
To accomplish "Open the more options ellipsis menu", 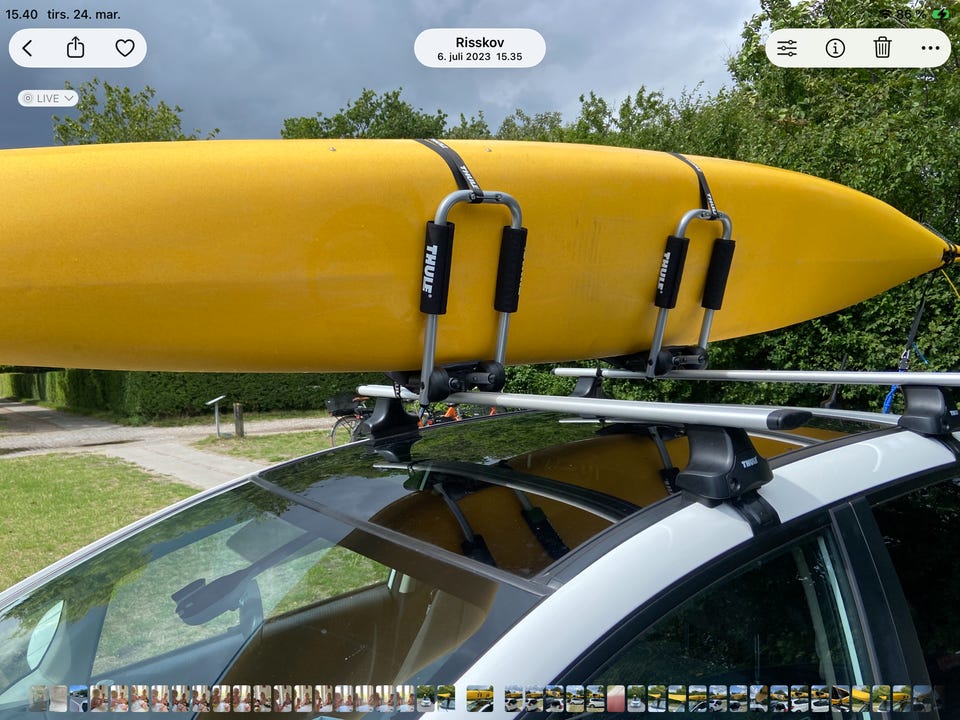I will [x=930, y=48].
